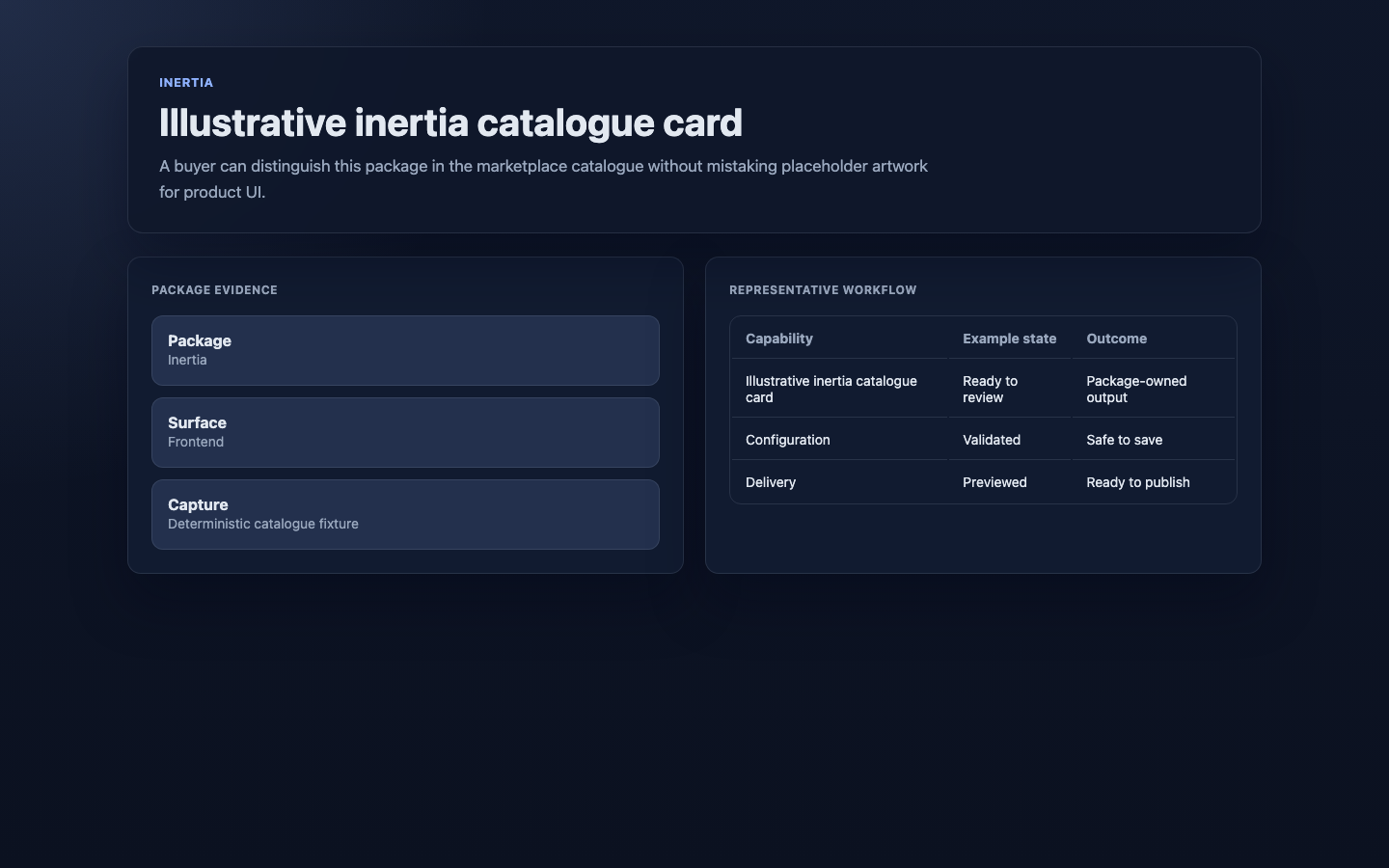The height and width of the screenshot is (868, 1389).
Task: Click the 'Ready to publish' cell
Action: click(x=1153, y=482)
